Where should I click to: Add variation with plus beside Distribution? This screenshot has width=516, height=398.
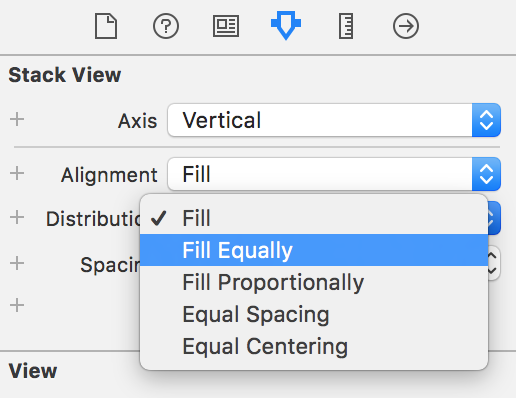(x=17, y=217)
